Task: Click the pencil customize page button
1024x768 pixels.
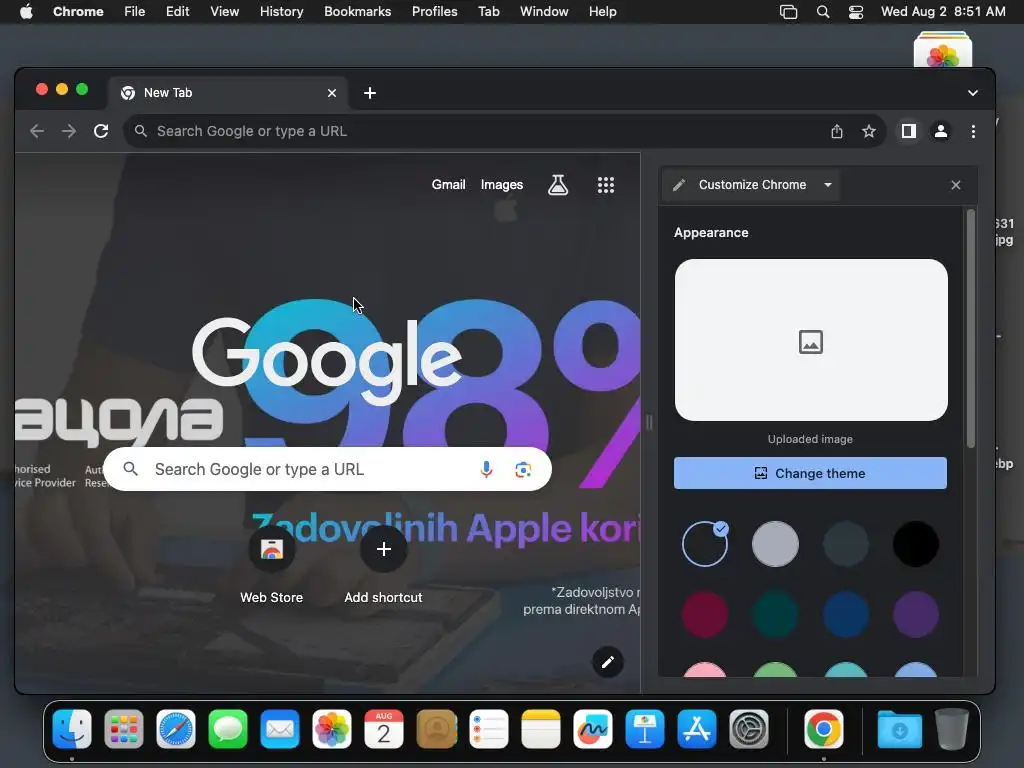Action: (x=607, y=662)
